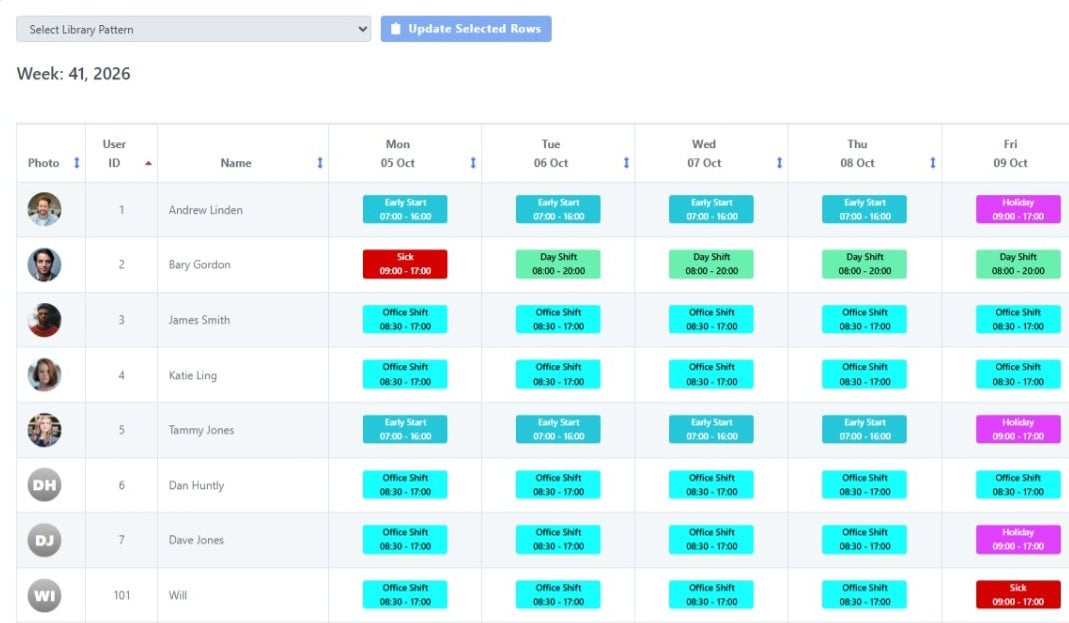Open Bary Gordon's Thursday Day Shift

point(864,264)
